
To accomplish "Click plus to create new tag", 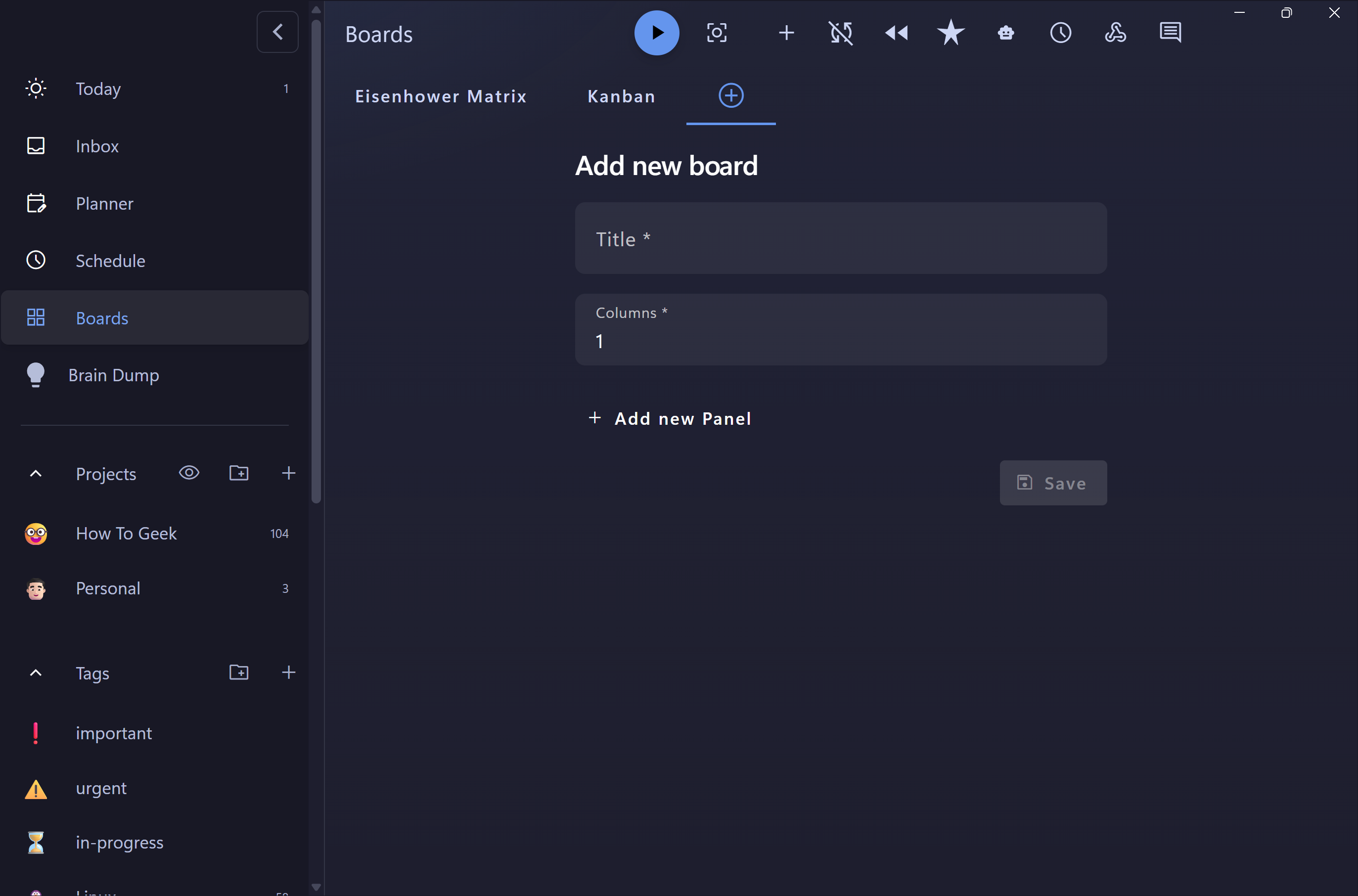I will [x=289, y=672].
